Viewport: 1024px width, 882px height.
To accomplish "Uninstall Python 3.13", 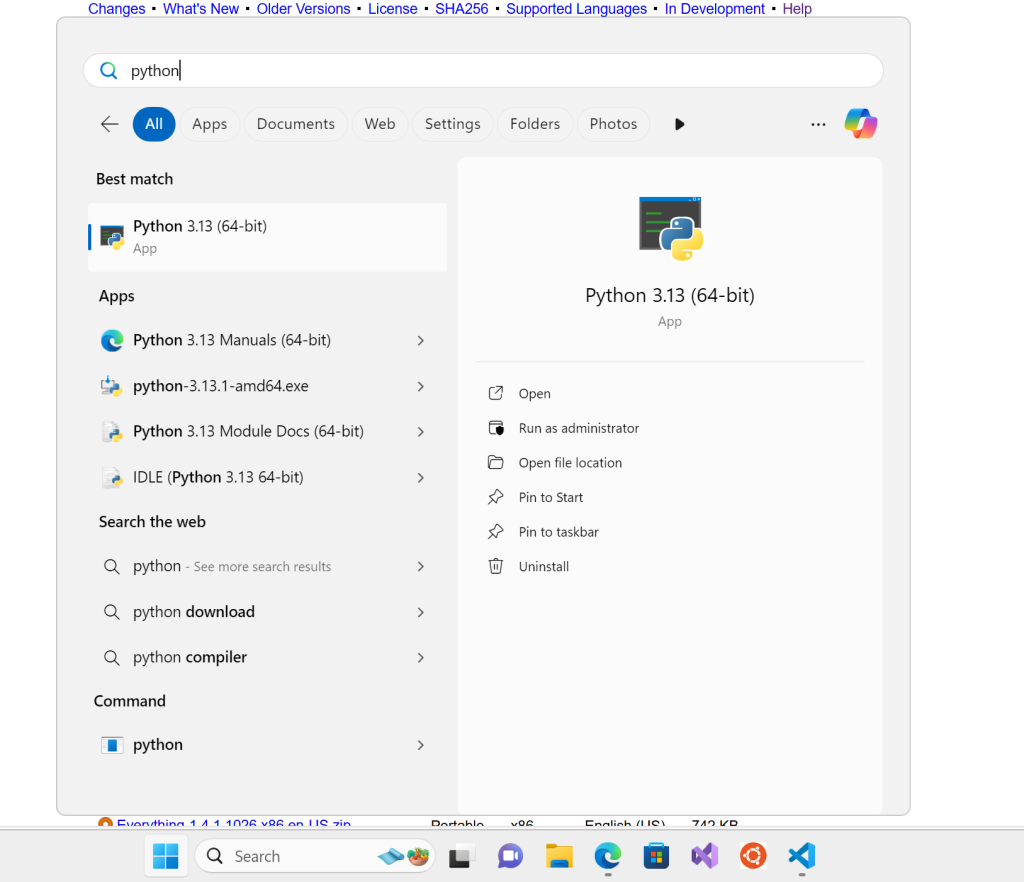I will click(x=543, y=567).
